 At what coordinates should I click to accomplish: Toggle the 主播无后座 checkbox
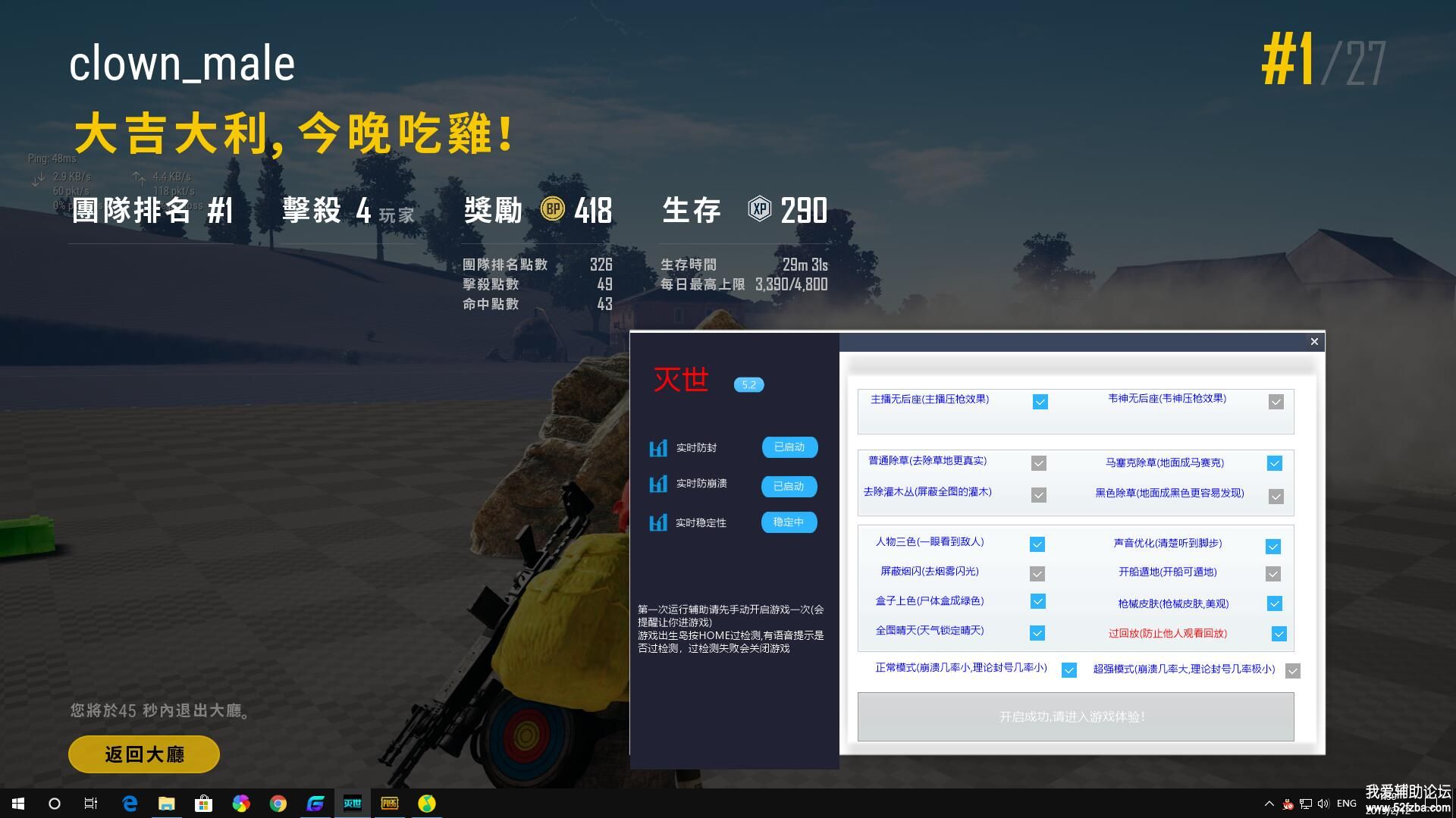pyautogui.click(x=1040, y=402)
